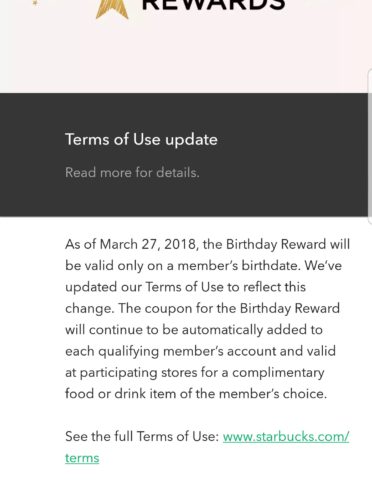This screenshot has height=484, width=372.
Task: Click the gold Starbucks Rewards star logo
Action: coord(112,9)
